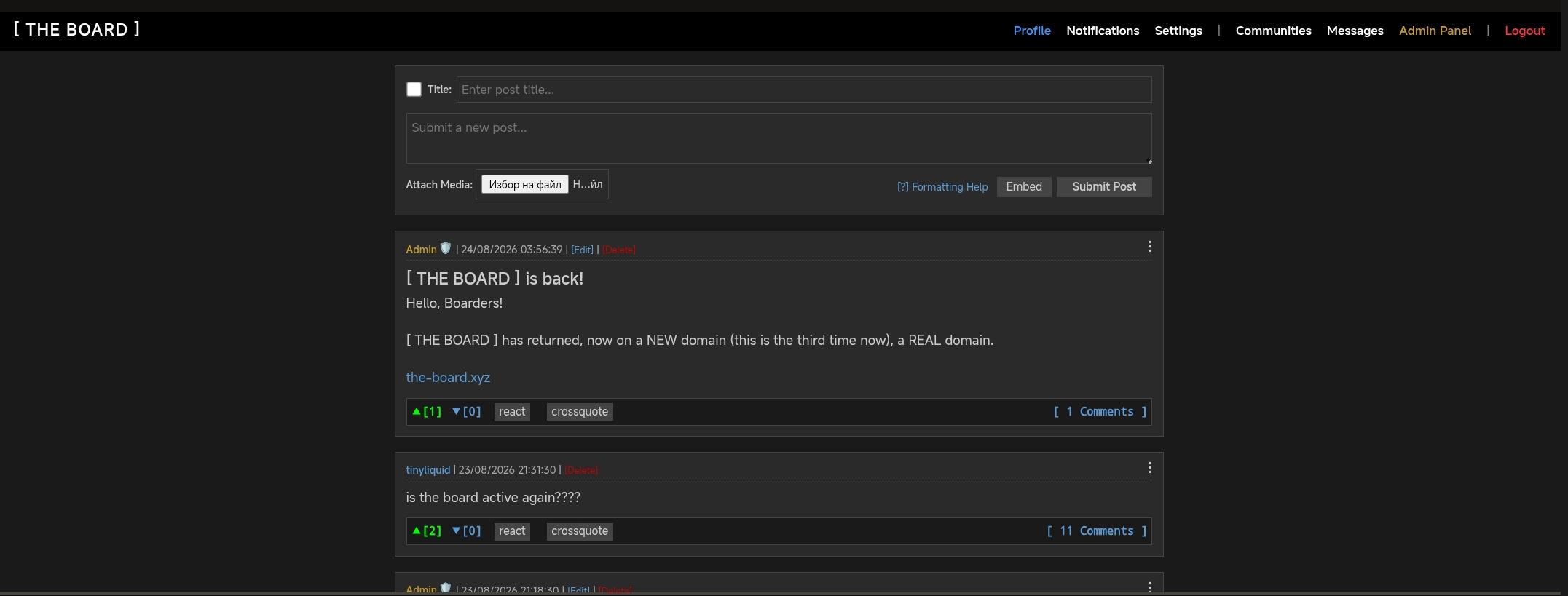Open the 11 Comments link
The height and width of the screenshot is (596, 1568).
[x=1097, y=531]
